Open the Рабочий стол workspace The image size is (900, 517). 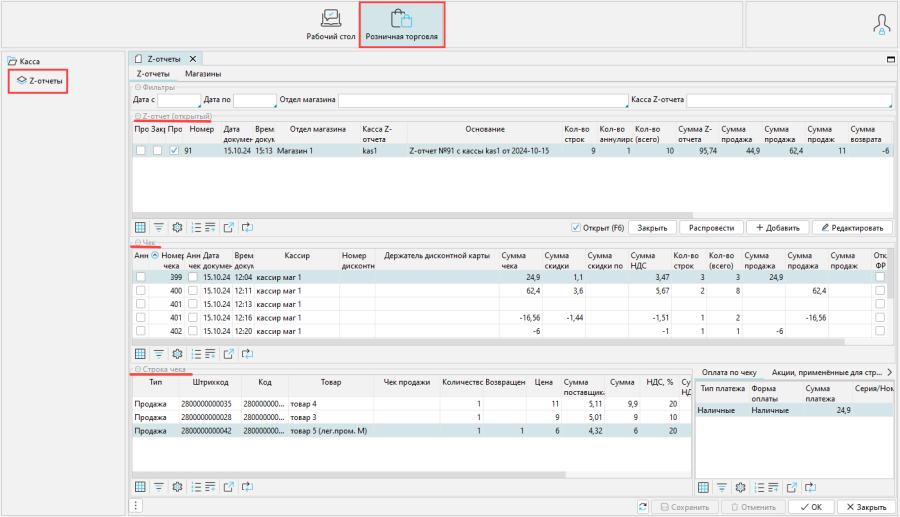point(330,24)
